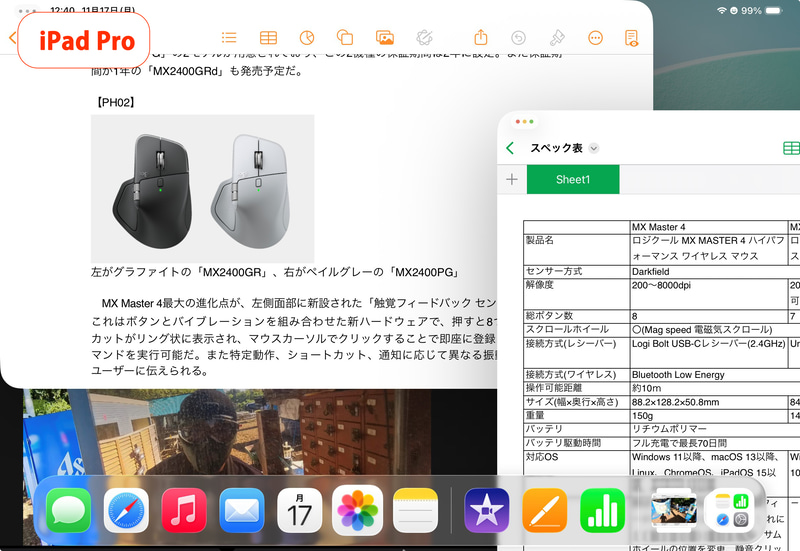800x551 pixels.
Task: Open the Format paintbrush in Pages
Action: coord(557,37)
